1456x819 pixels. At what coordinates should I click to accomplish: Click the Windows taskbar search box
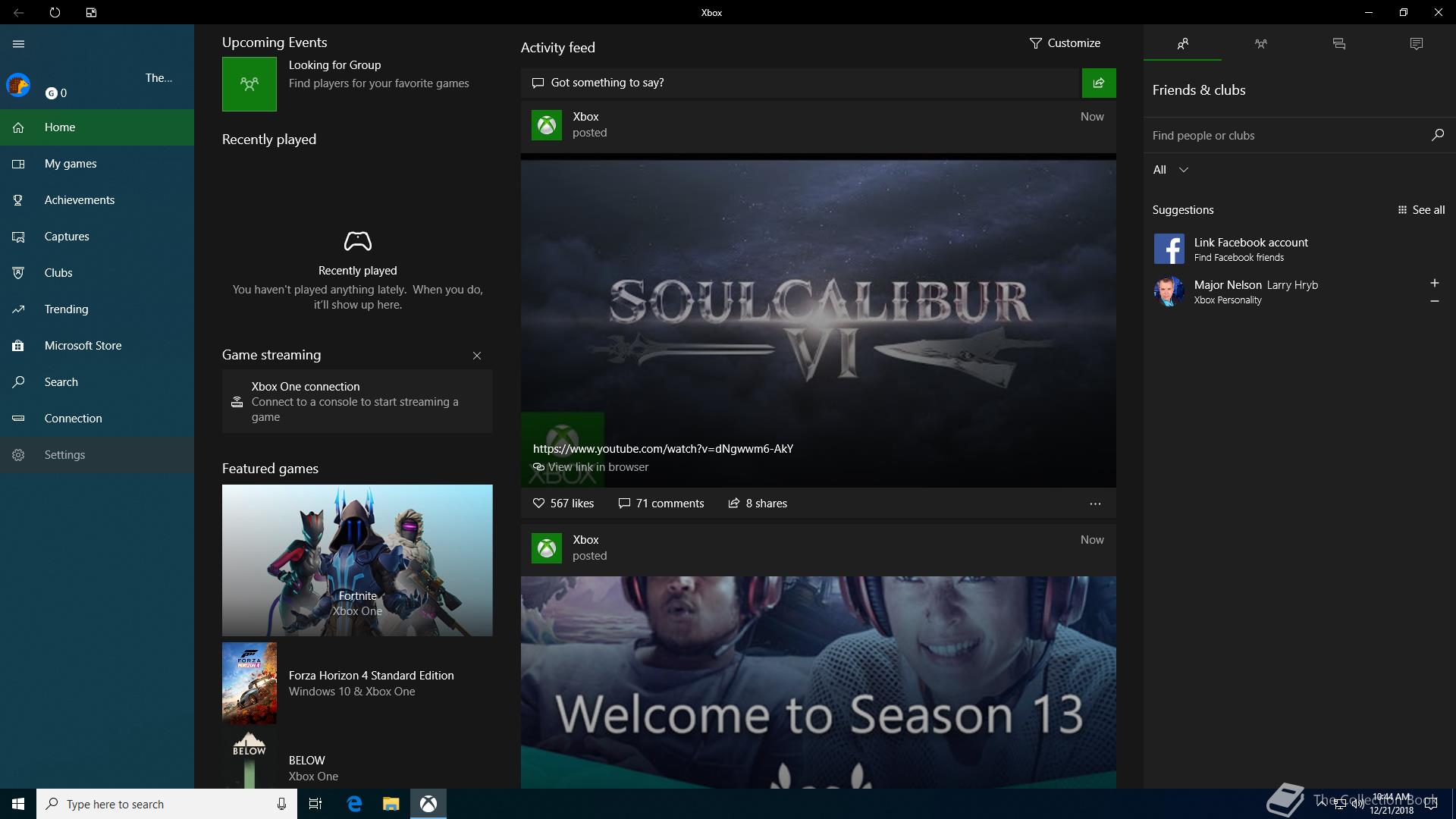pos(165,804)
